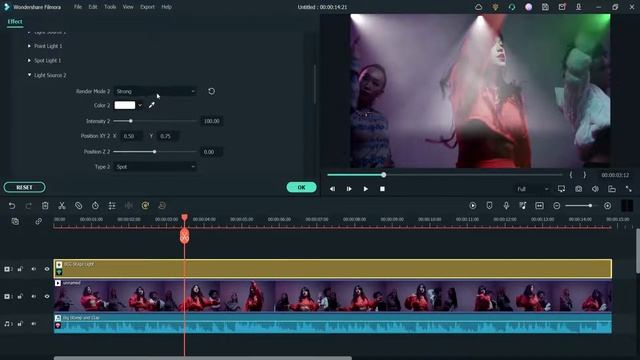Click the icon right of the preview speaker
Viewport: 640px width, 360px height.
612,189
